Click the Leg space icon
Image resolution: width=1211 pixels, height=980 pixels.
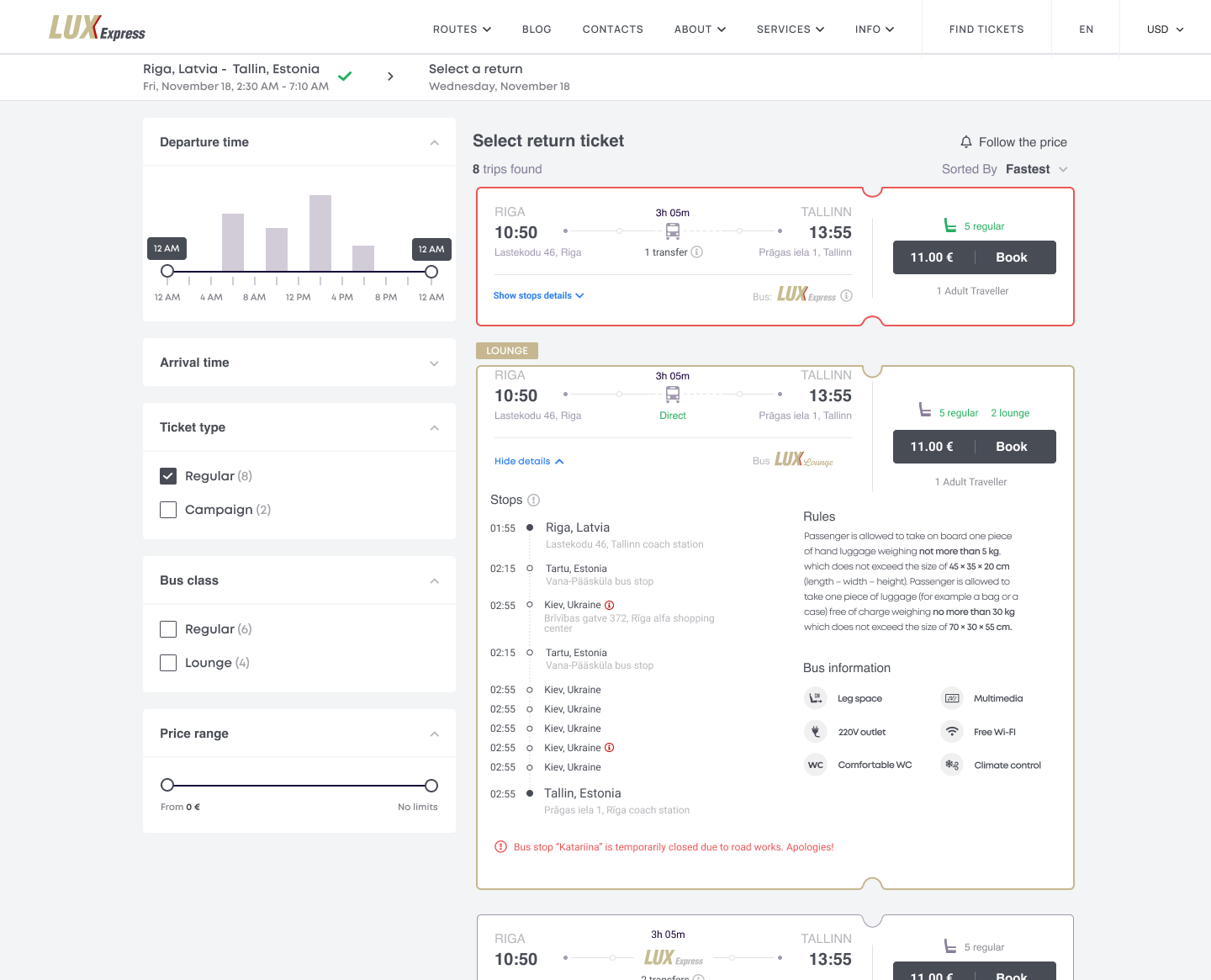point(816,698)
